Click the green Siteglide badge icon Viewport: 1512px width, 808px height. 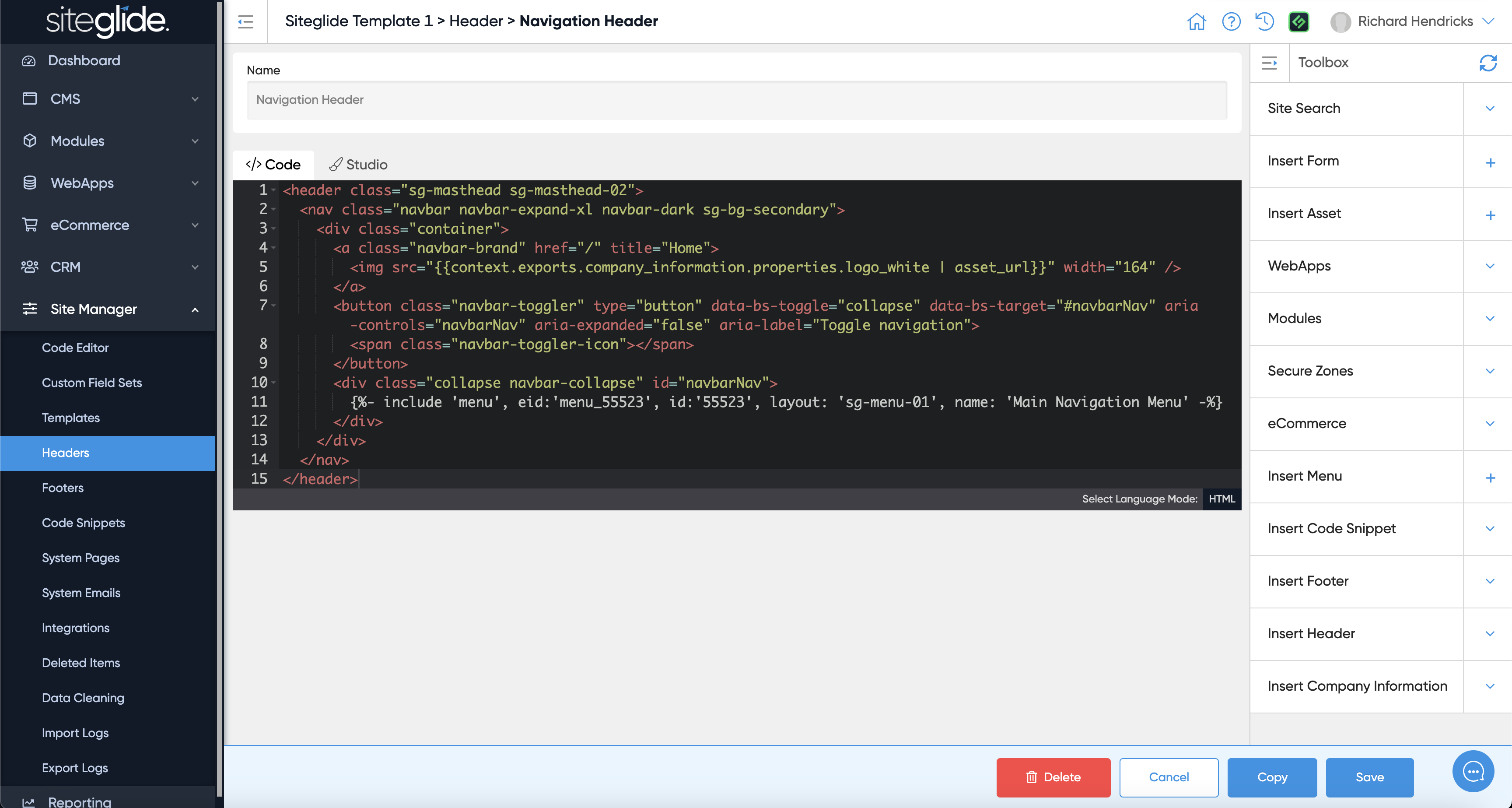coord(1298,22)
